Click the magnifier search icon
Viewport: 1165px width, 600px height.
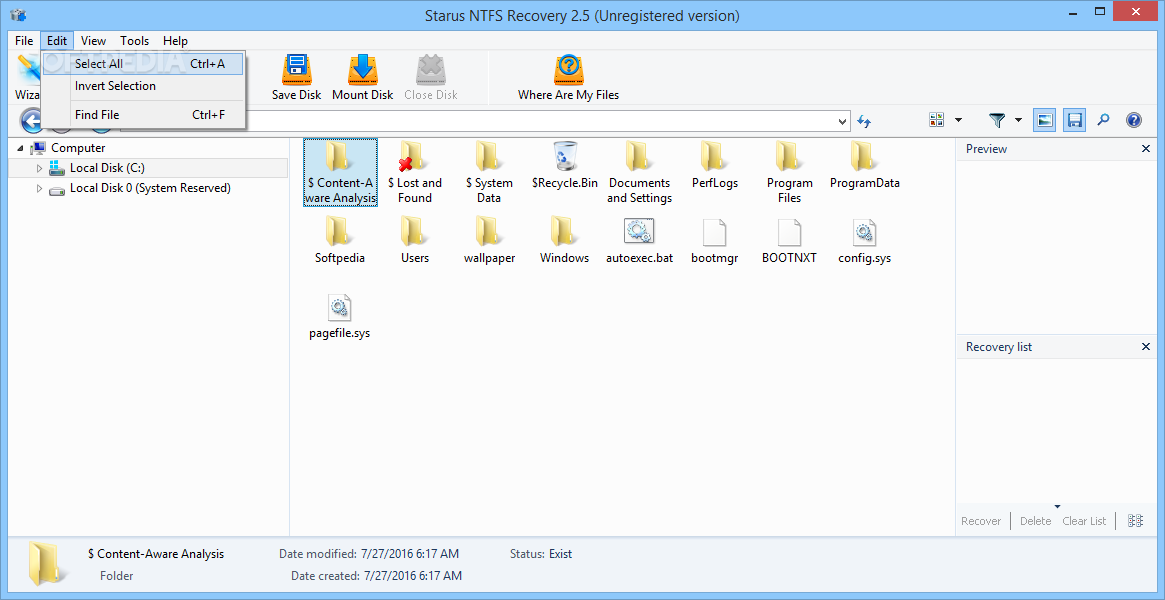tap(1104, 120)
